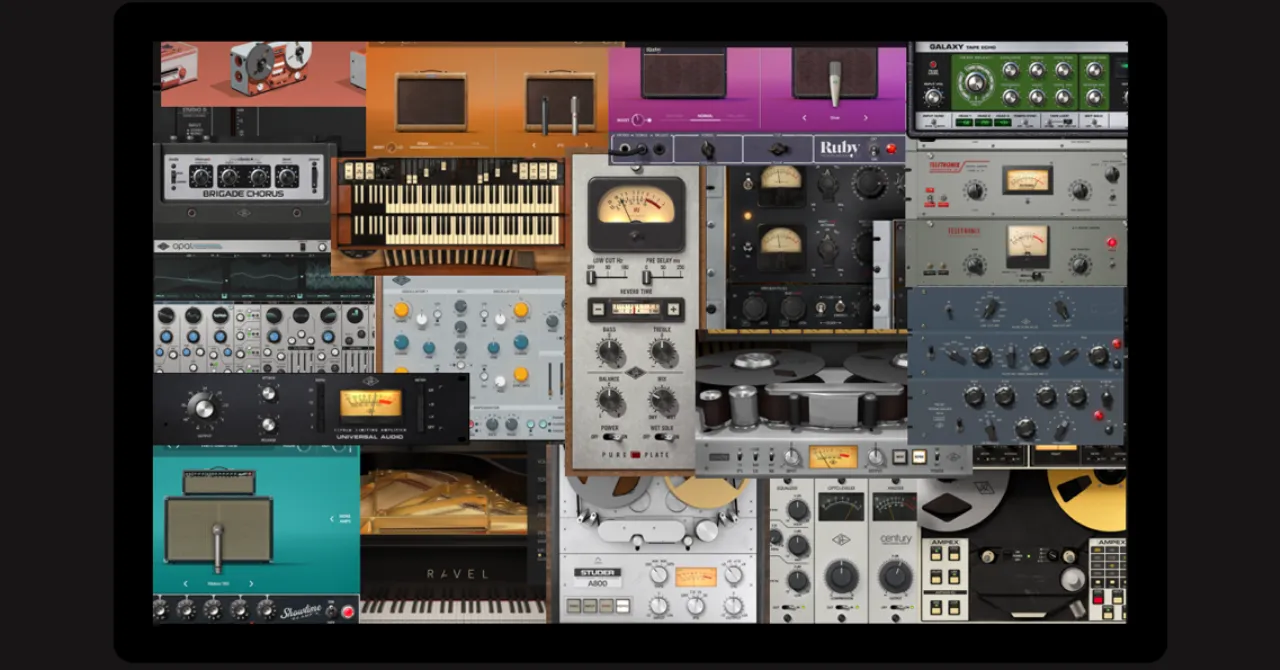1280x670 pixels.
Task: Click the Pure Plate Bass knob
Action: pyautogui.click(x=609, y=352)
